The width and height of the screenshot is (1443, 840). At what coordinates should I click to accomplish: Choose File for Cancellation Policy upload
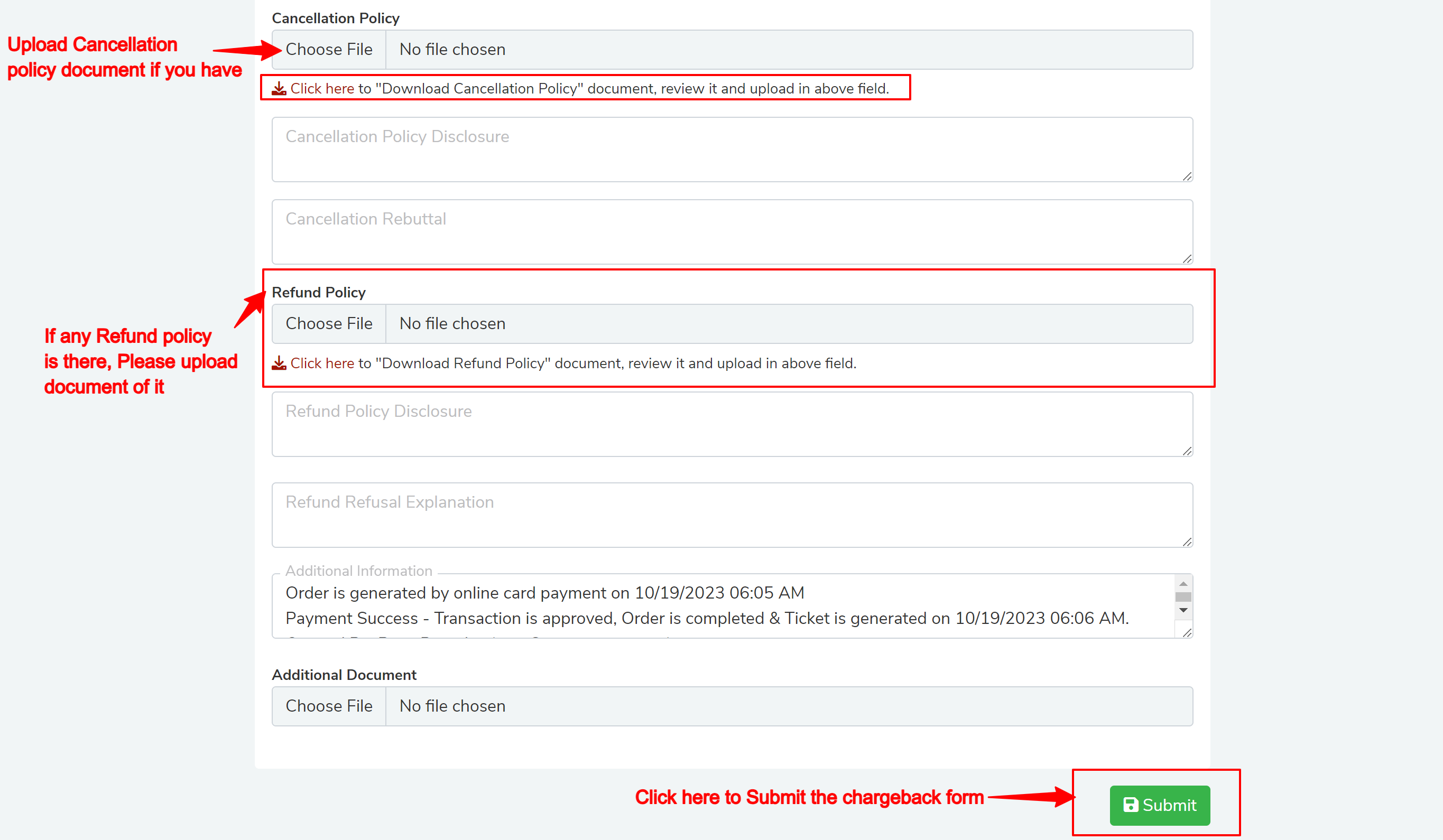[x=329, y=50]
